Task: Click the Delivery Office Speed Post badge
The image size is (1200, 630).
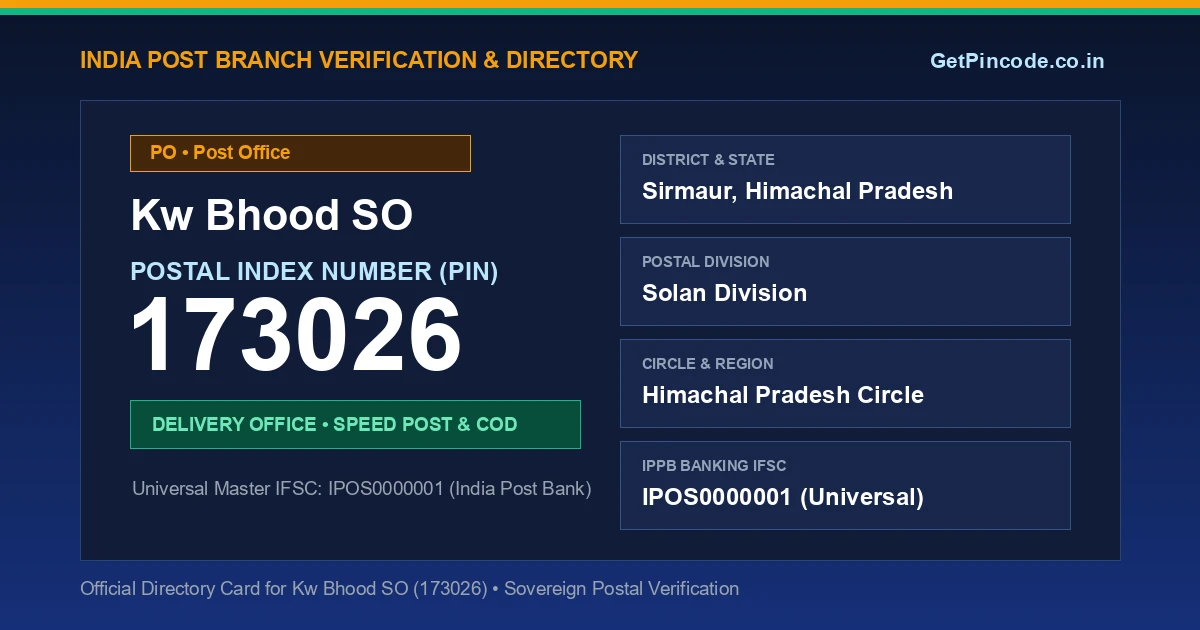Action: tap(355, 424)
